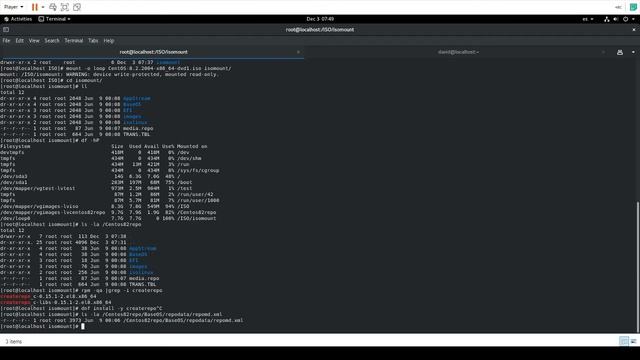Close the terminal window with the X button
This screenshot has height=360, width=640.
633,29
